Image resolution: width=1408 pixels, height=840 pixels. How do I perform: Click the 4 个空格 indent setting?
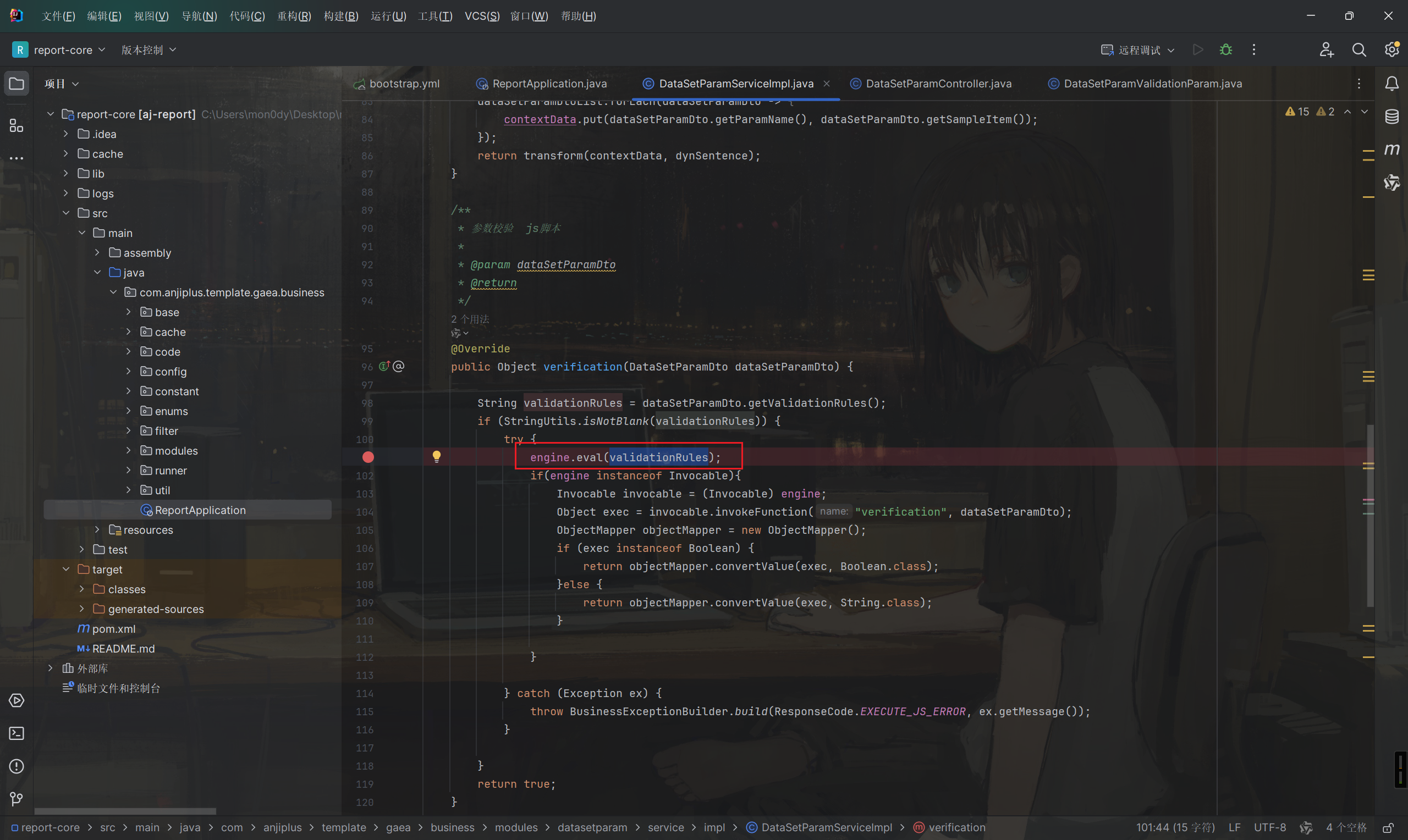point(1346,827)
